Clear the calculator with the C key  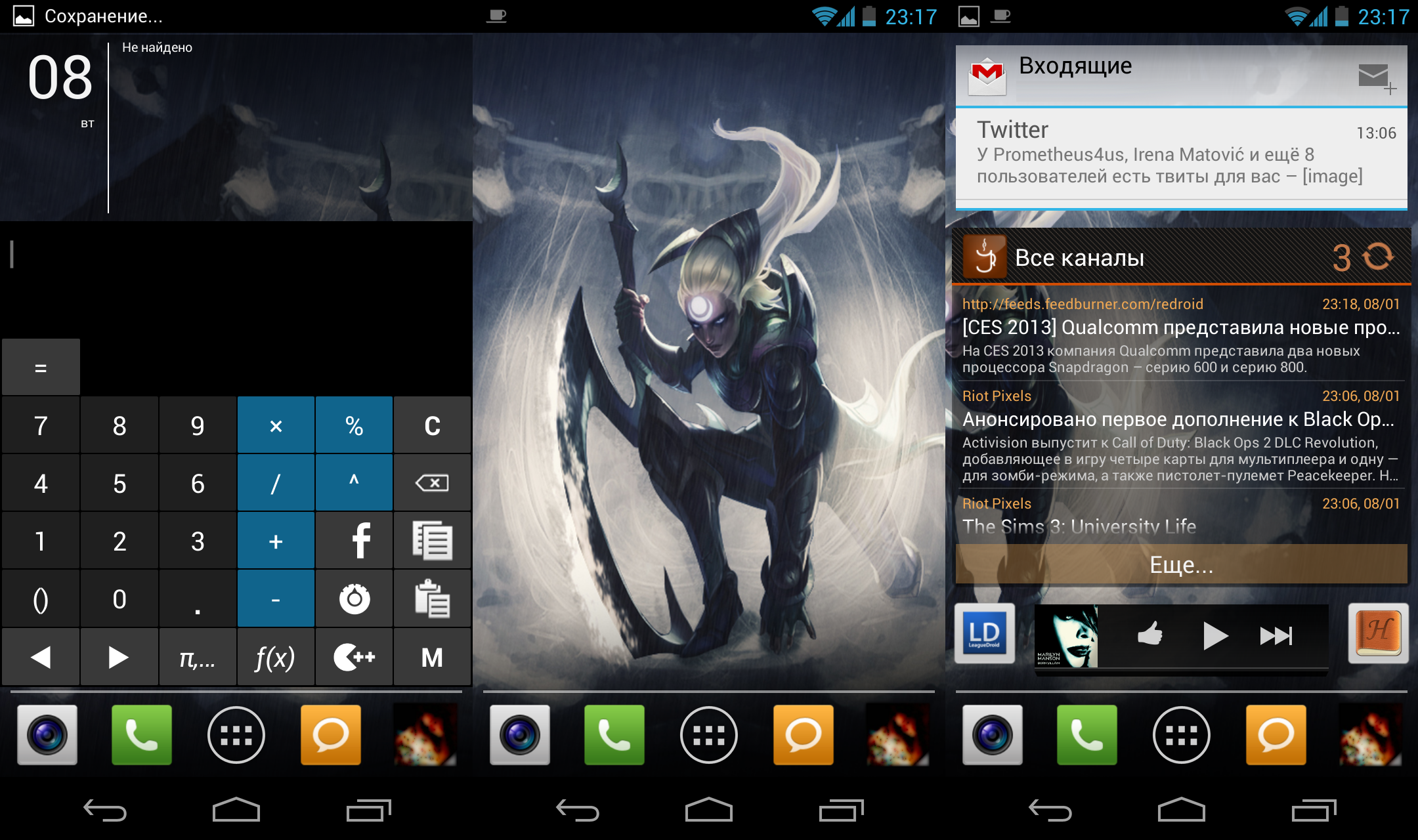pos(432,425)
